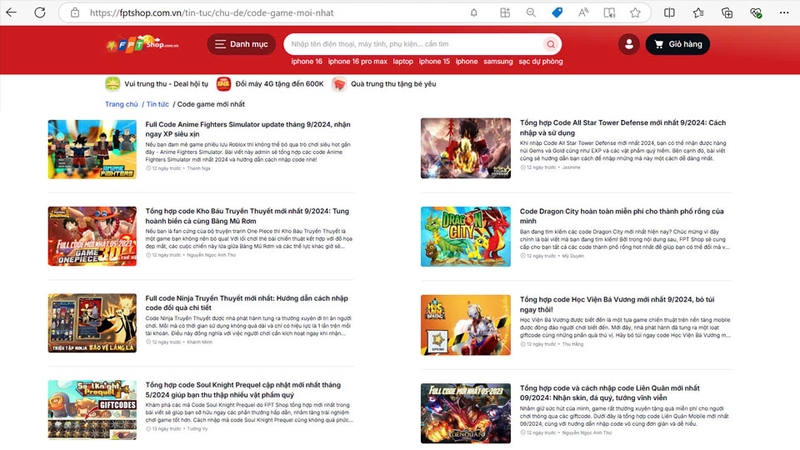View site info via the lock icon
Image resolution: width=800 pixels, height=450 pixels.
(75, 13)
